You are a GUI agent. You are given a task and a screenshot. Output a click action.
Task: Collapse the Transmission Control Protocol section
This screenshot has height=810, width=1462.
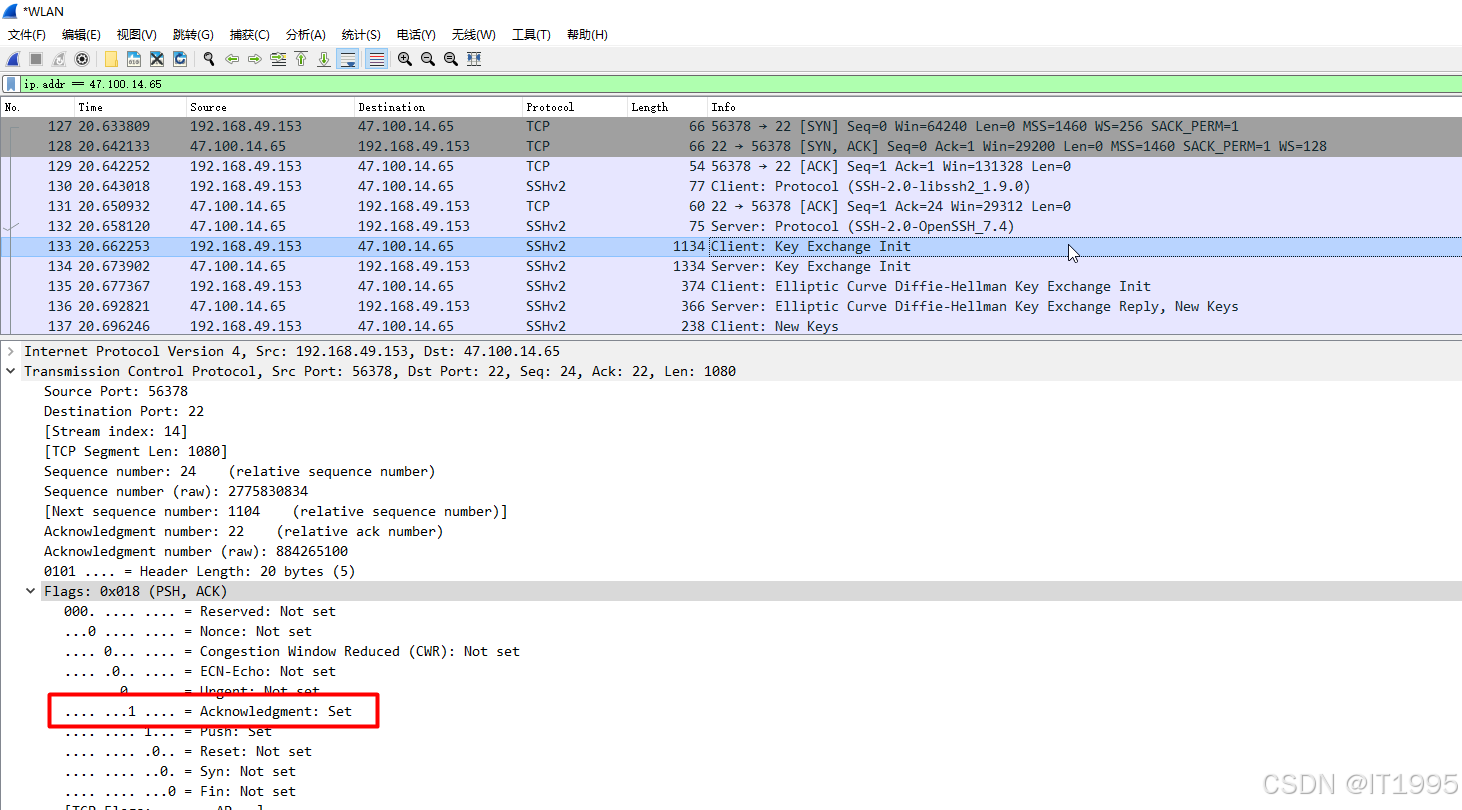tap(10, 371)
